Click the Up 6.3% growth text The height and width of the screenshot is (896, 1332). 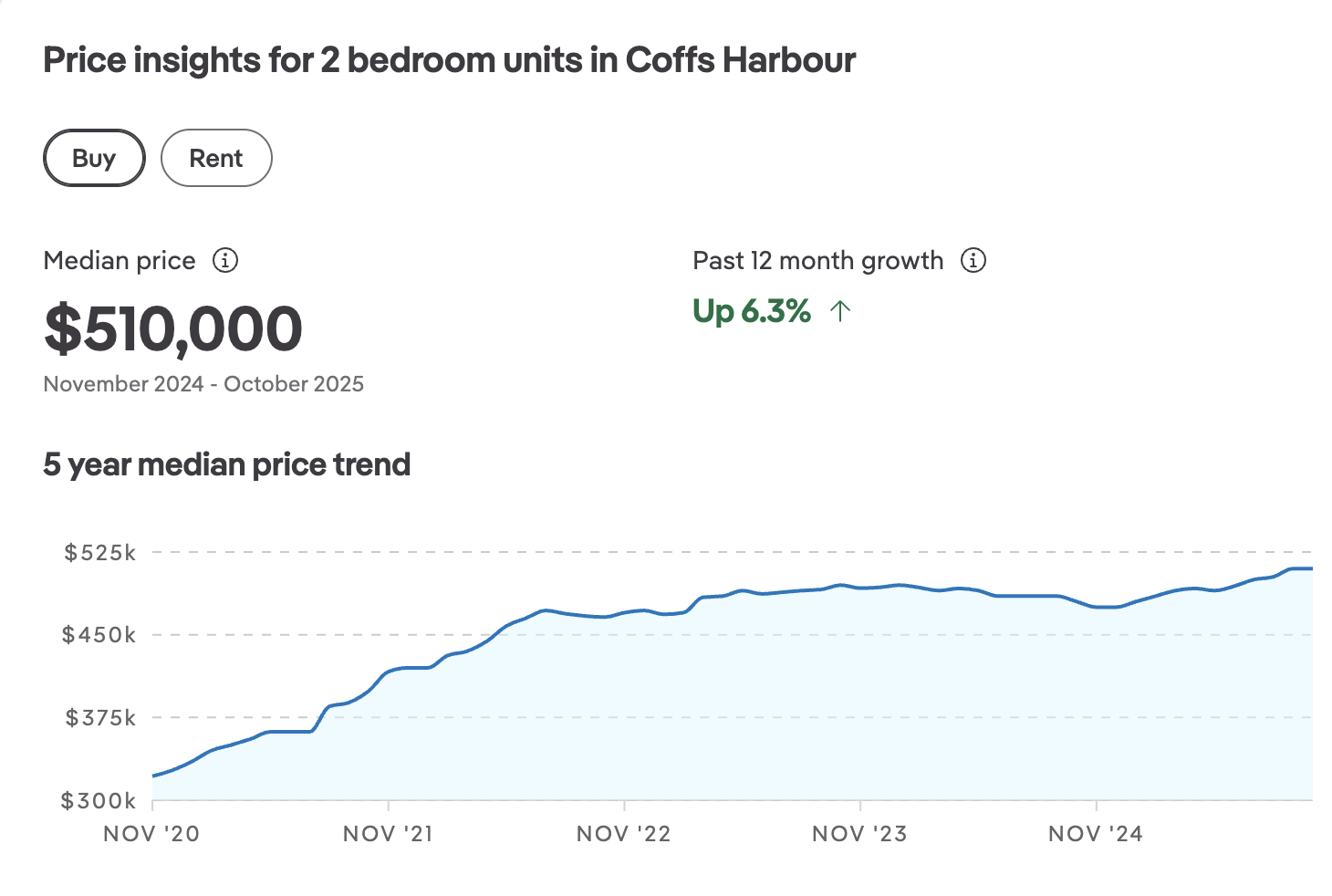pos(752,312)
